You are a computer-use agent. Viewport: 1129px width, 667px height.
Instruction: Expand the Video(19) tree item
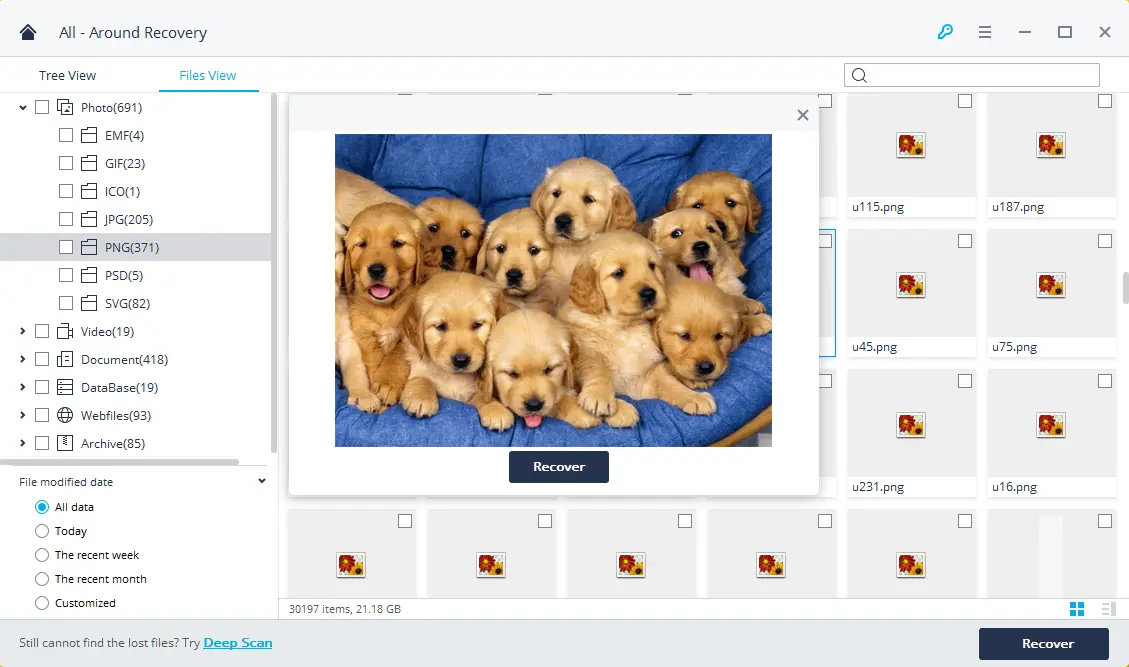coord(23,331)
